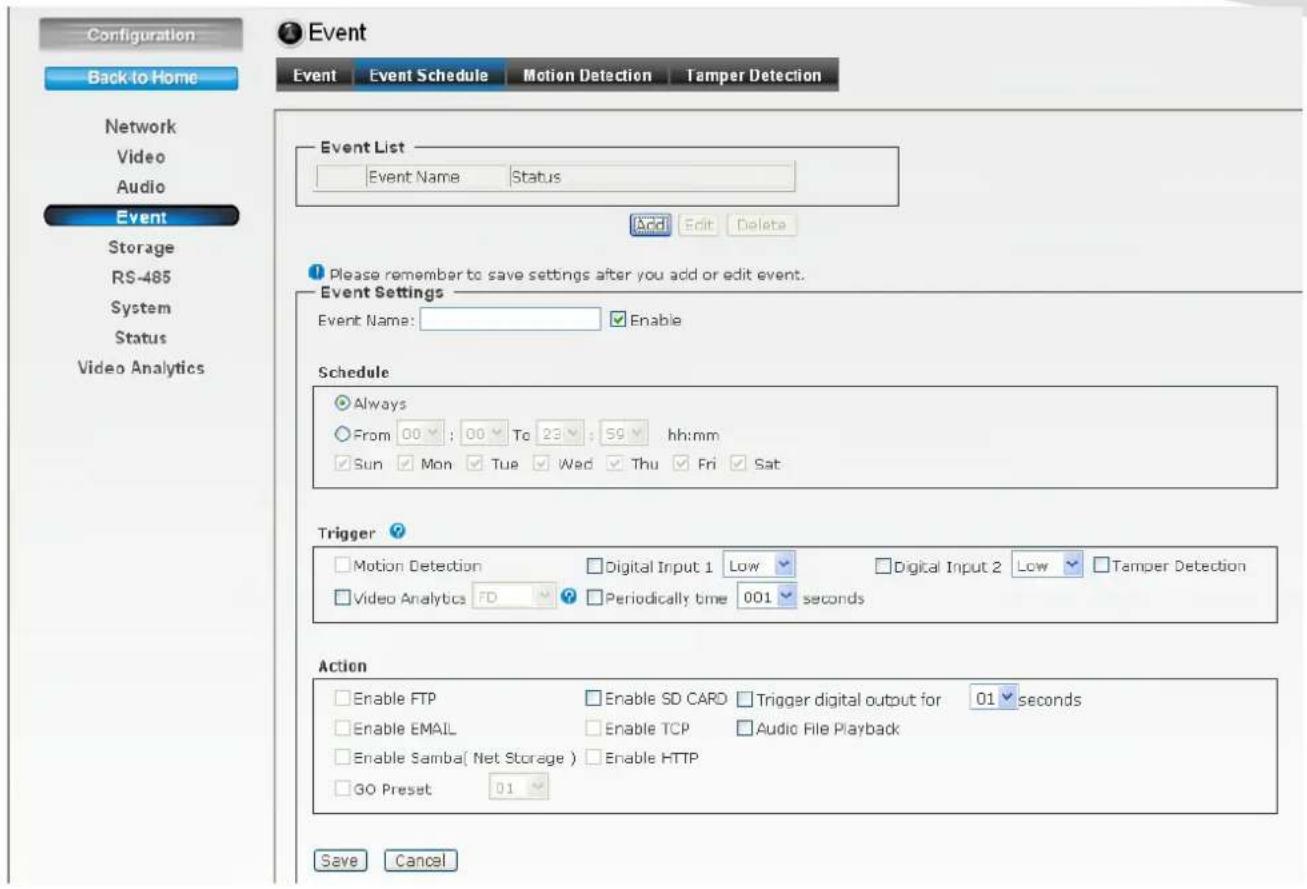Open System in the sidebar

click(x=141, y=307)
